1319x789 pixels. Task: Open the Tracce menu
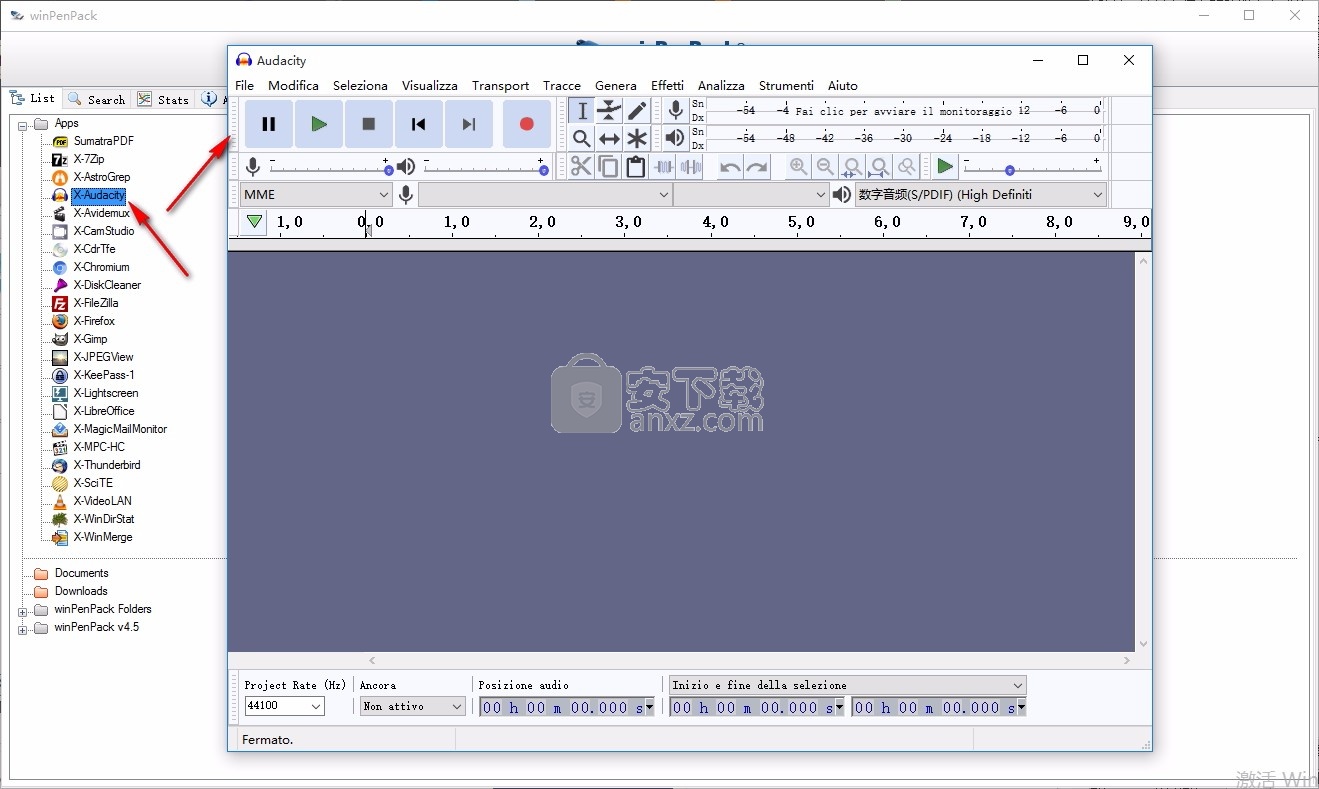point(562,85)
